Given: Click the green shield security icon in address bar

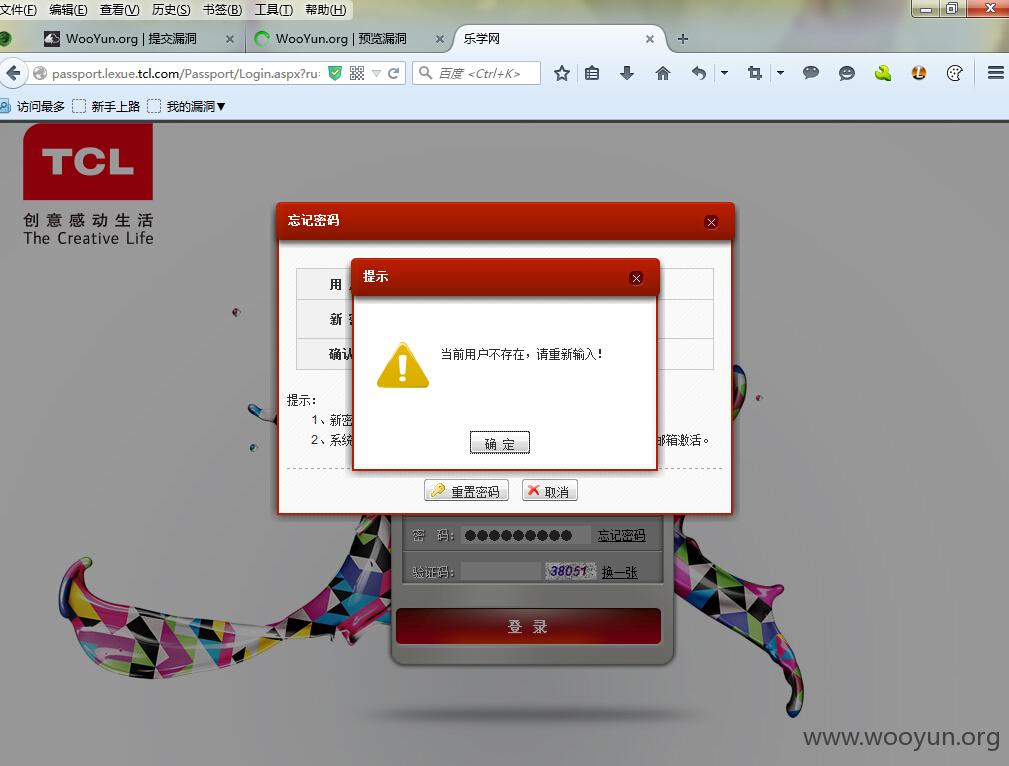Looking at the screenshot, I should (335, 73).
